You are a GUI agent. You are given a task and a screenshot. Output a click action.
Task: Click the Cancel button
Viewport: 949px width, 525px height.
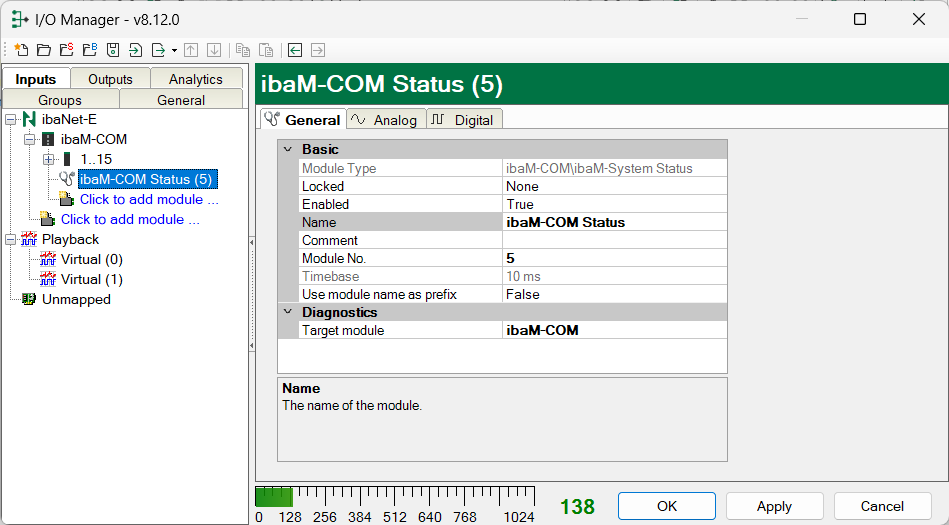pyautogui.click(x=882, y=506)
